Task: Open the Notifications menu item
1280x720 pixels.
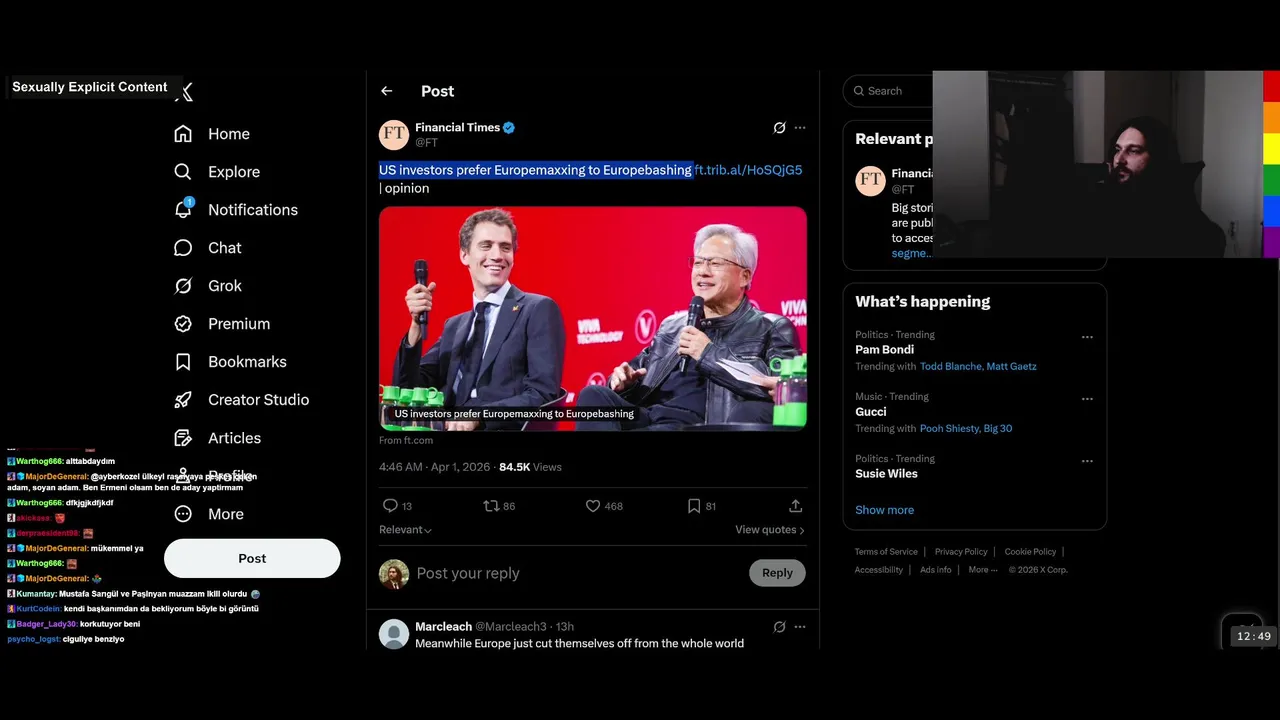Action: [x=253, y=210]
